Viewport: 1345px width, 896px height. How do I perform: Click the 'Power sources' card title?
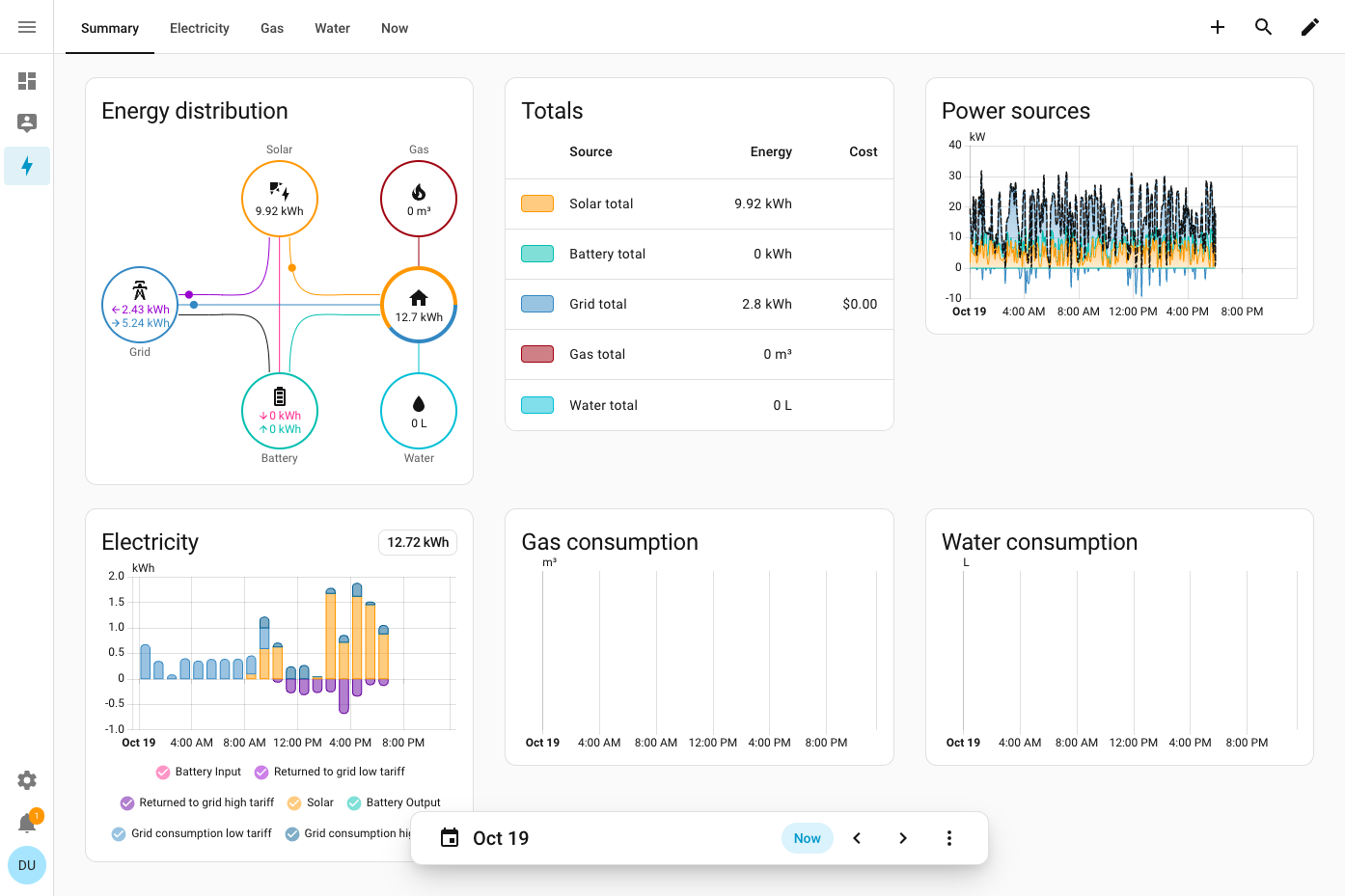pos(1016,111)
